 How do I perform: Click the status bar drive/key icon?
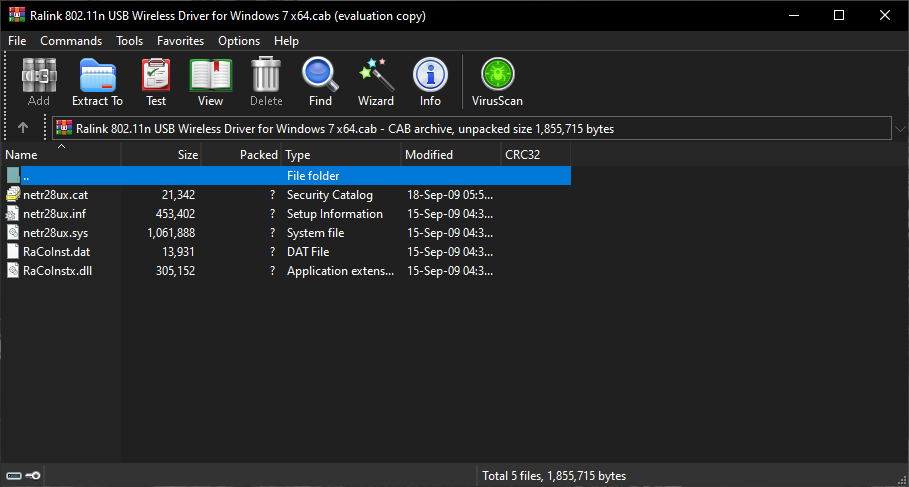pyautogui.click(x=23, y=476)
